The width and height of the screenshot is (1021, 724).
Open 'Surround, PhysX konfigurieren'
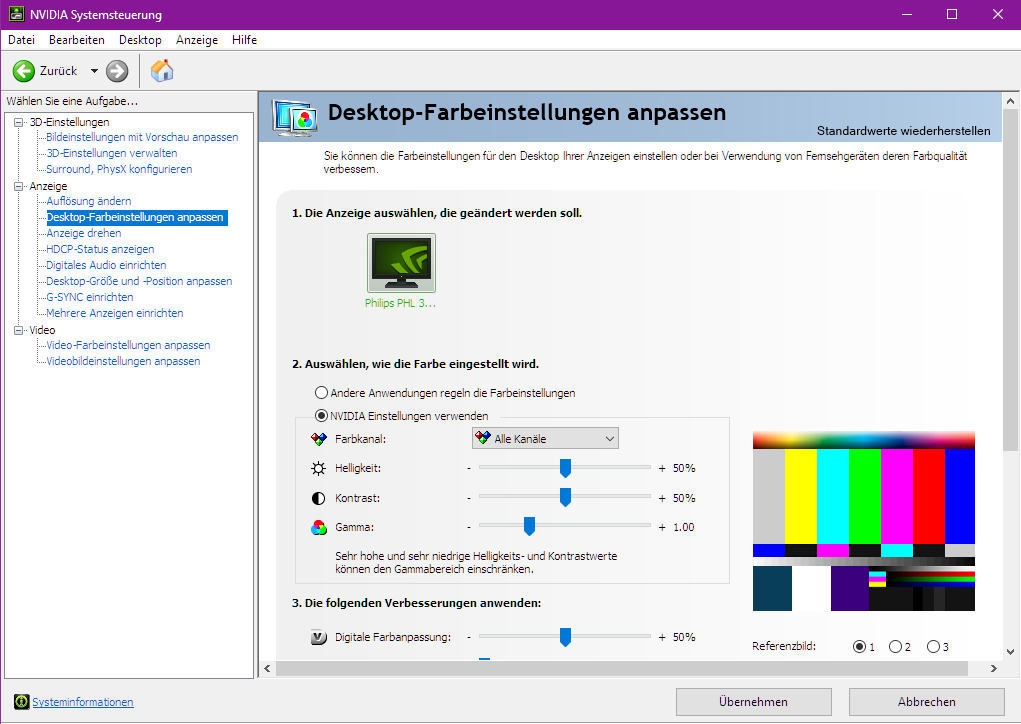coord(119,169)
